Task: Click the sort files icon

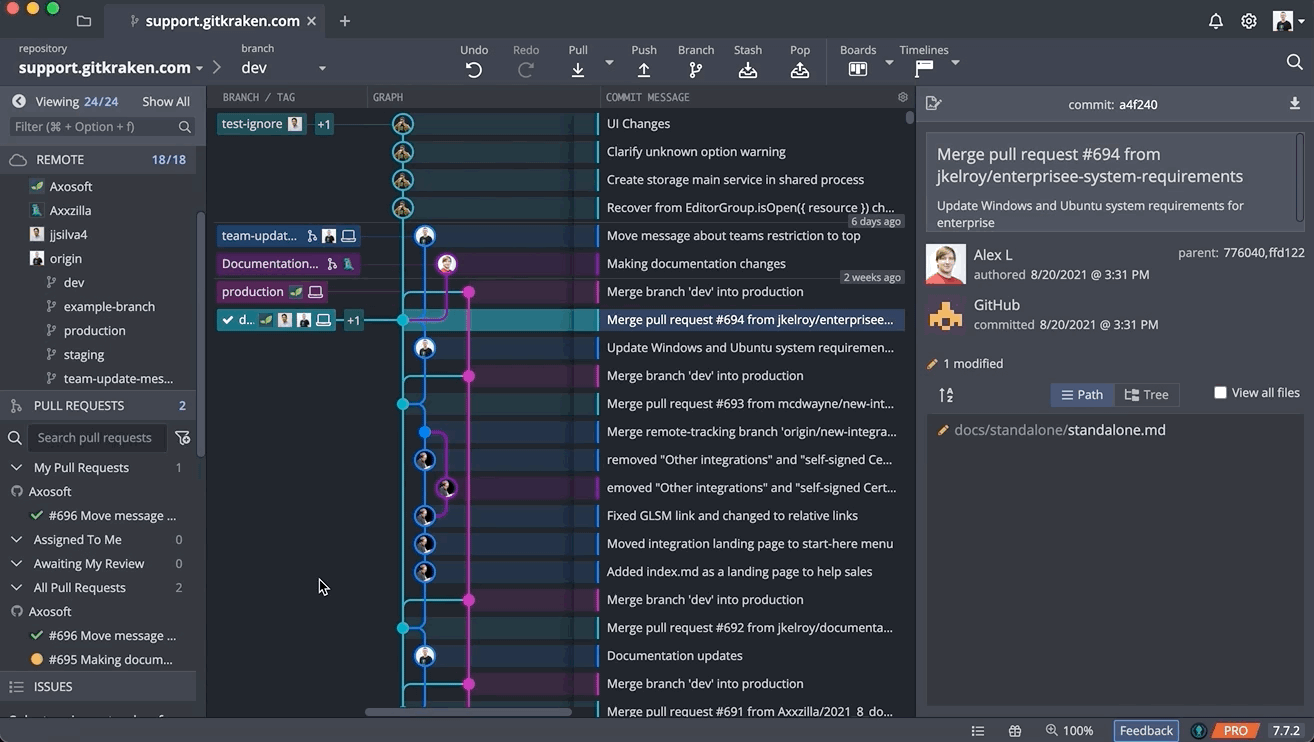Action: tap(946, 395)
